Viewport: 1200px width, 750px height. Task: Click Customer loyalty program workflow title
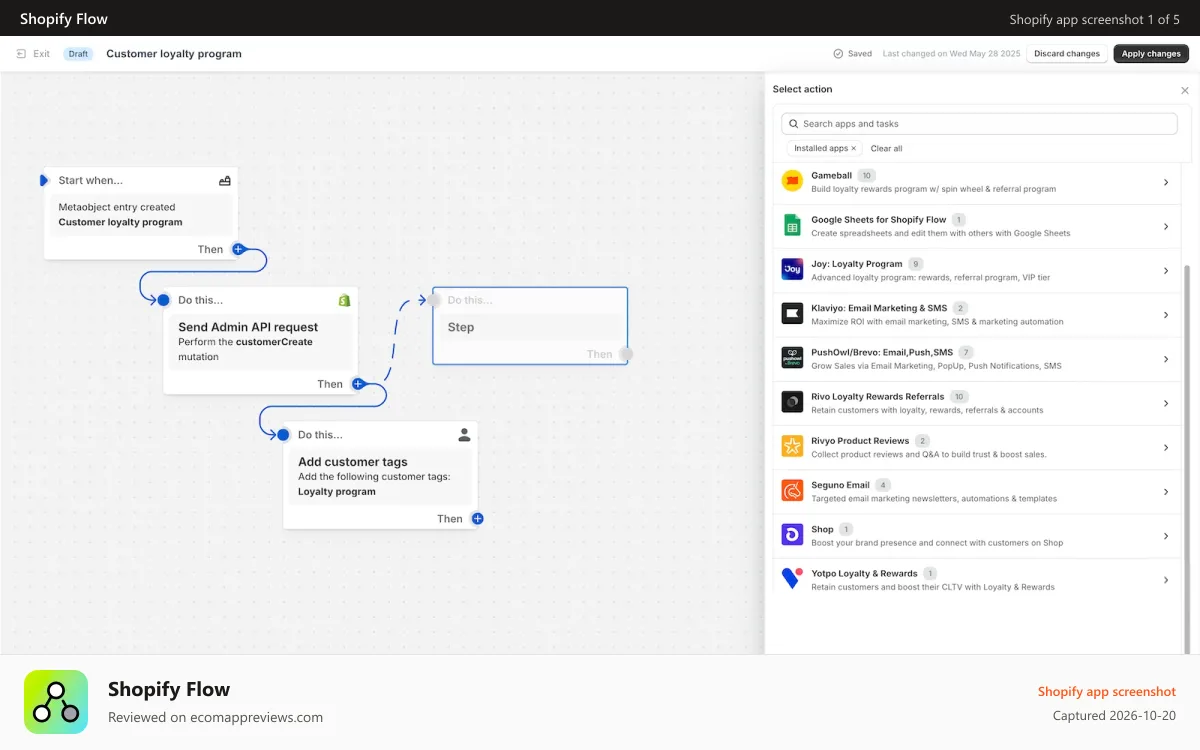click(174, 54)
